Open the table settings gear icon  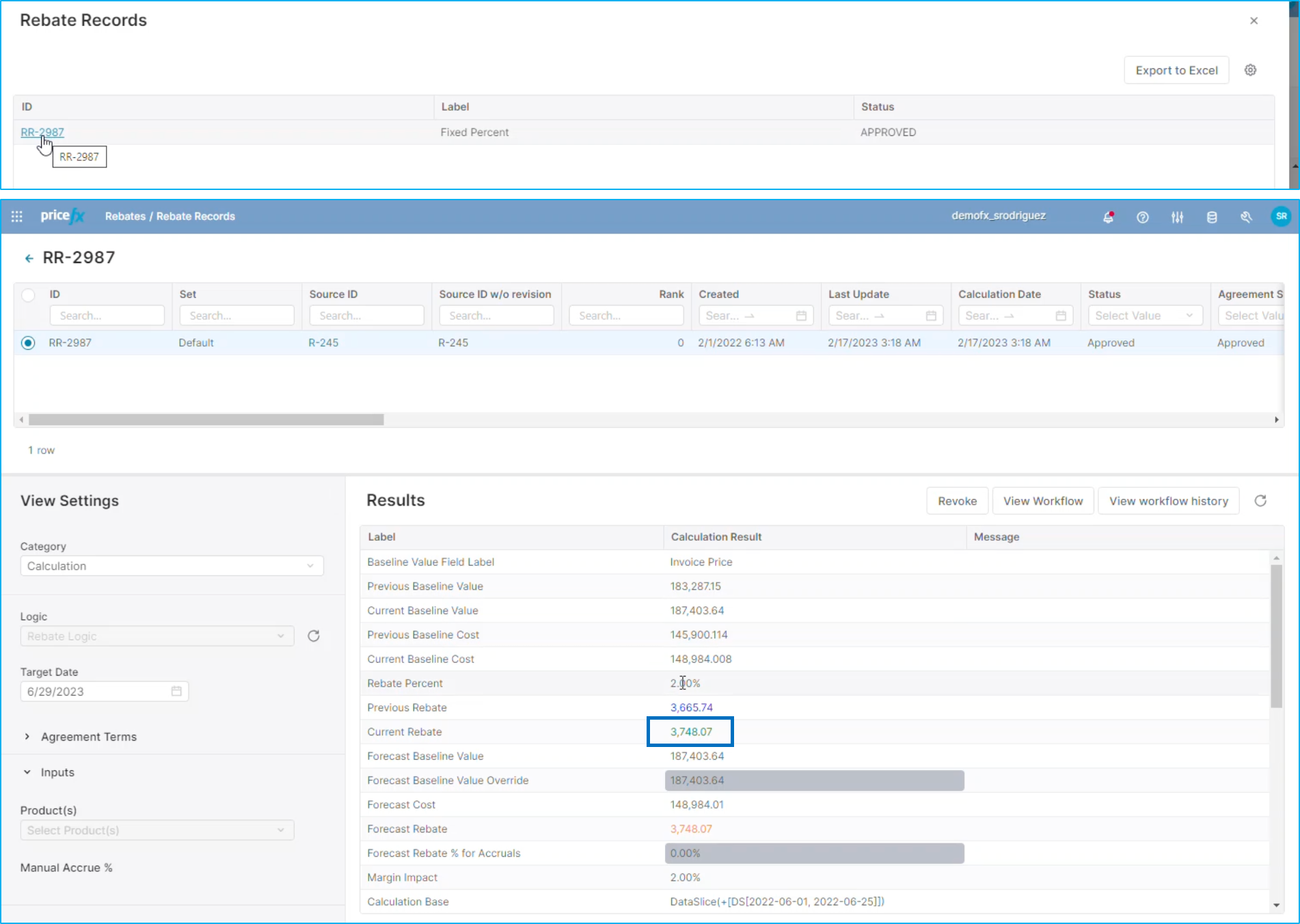(x=1250, y=70)
